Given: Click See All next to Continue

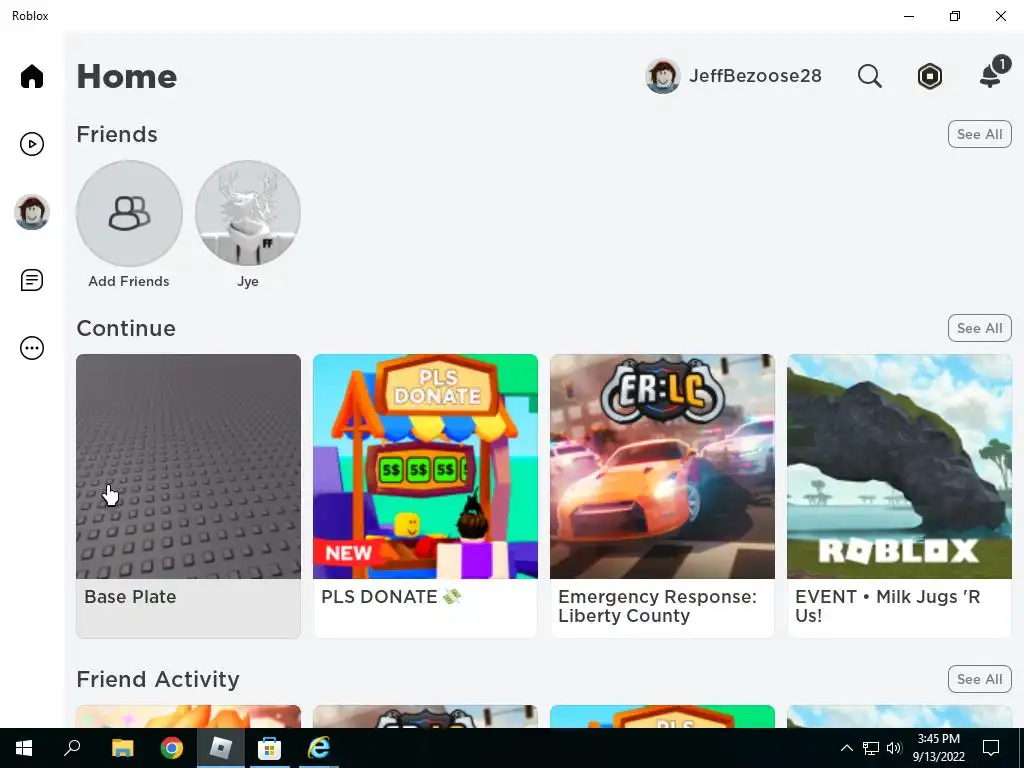Looking at the screenshot, I should pos(979,328).
